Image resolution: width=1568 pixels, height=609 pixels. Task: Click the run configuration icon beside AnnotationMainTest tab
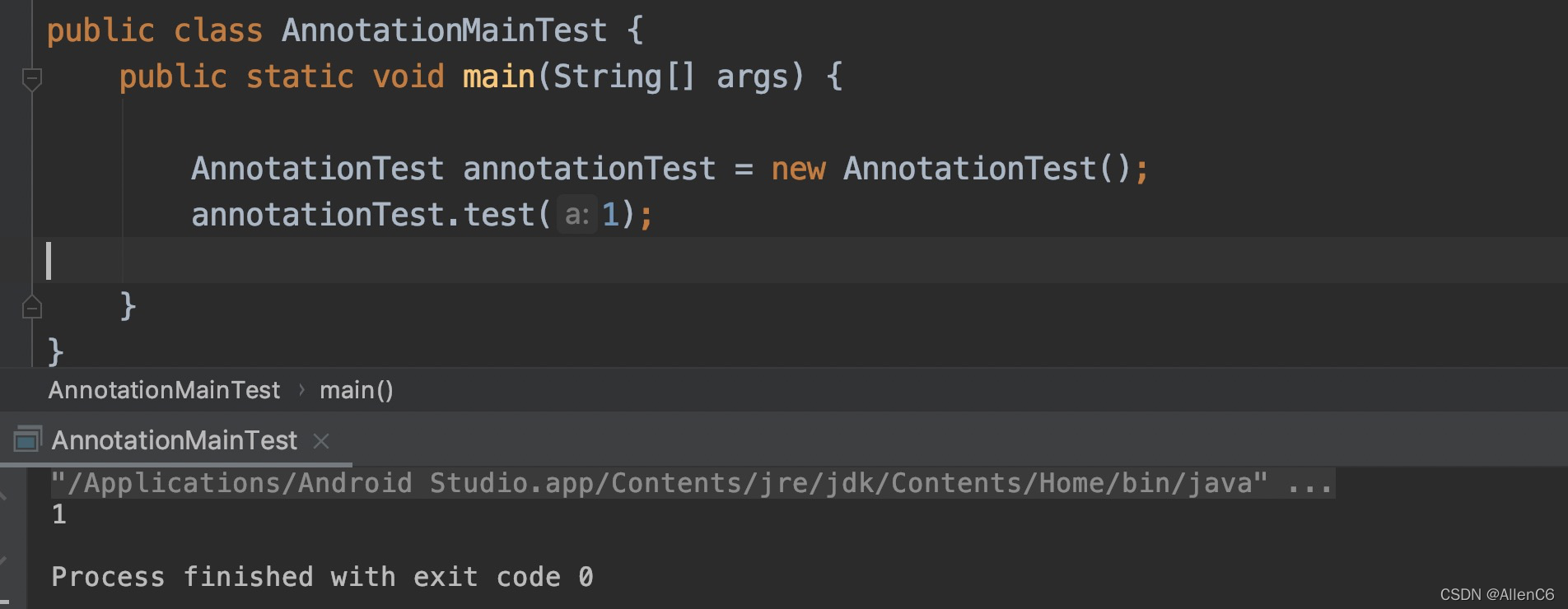(27, 439)
